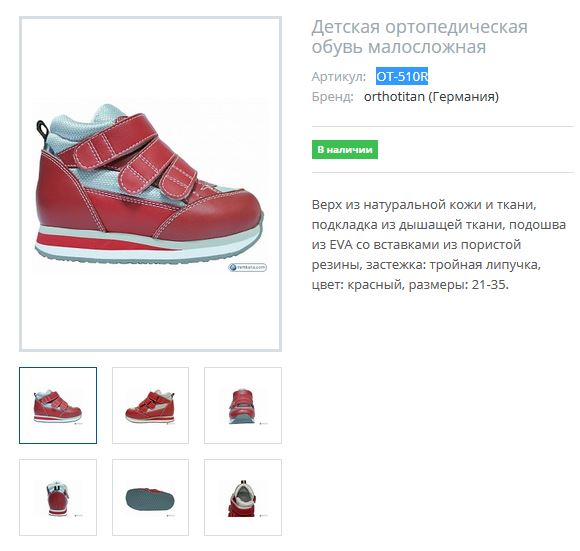Image resolution: width=580 pixels, height=551 pixels.
Task: Show the heel back-view thumbnail
Action: [x=58, y=497]
